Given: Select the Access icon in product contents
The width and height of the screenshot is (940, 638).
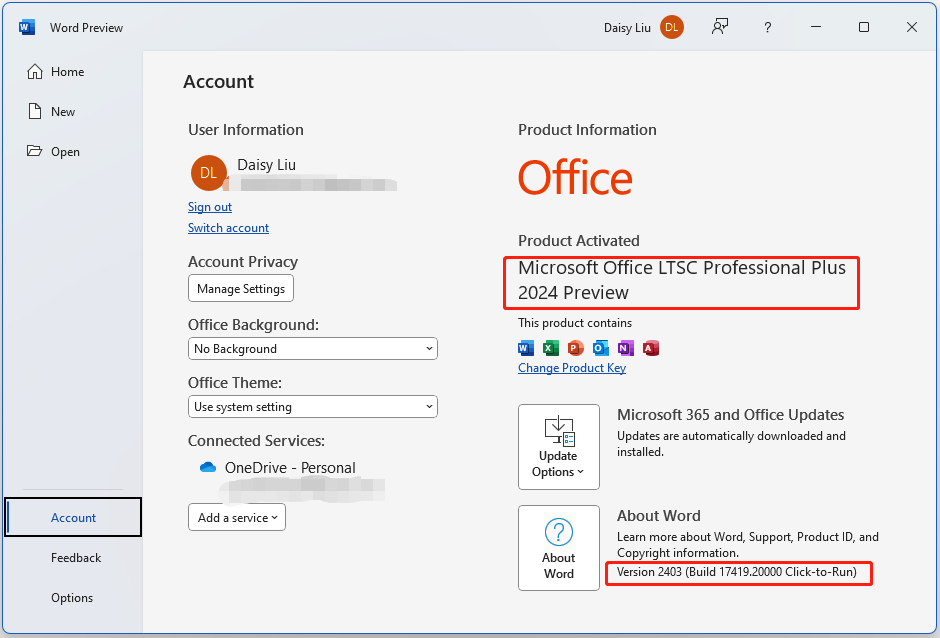Looking at the screenshot, I should (652, 347).
